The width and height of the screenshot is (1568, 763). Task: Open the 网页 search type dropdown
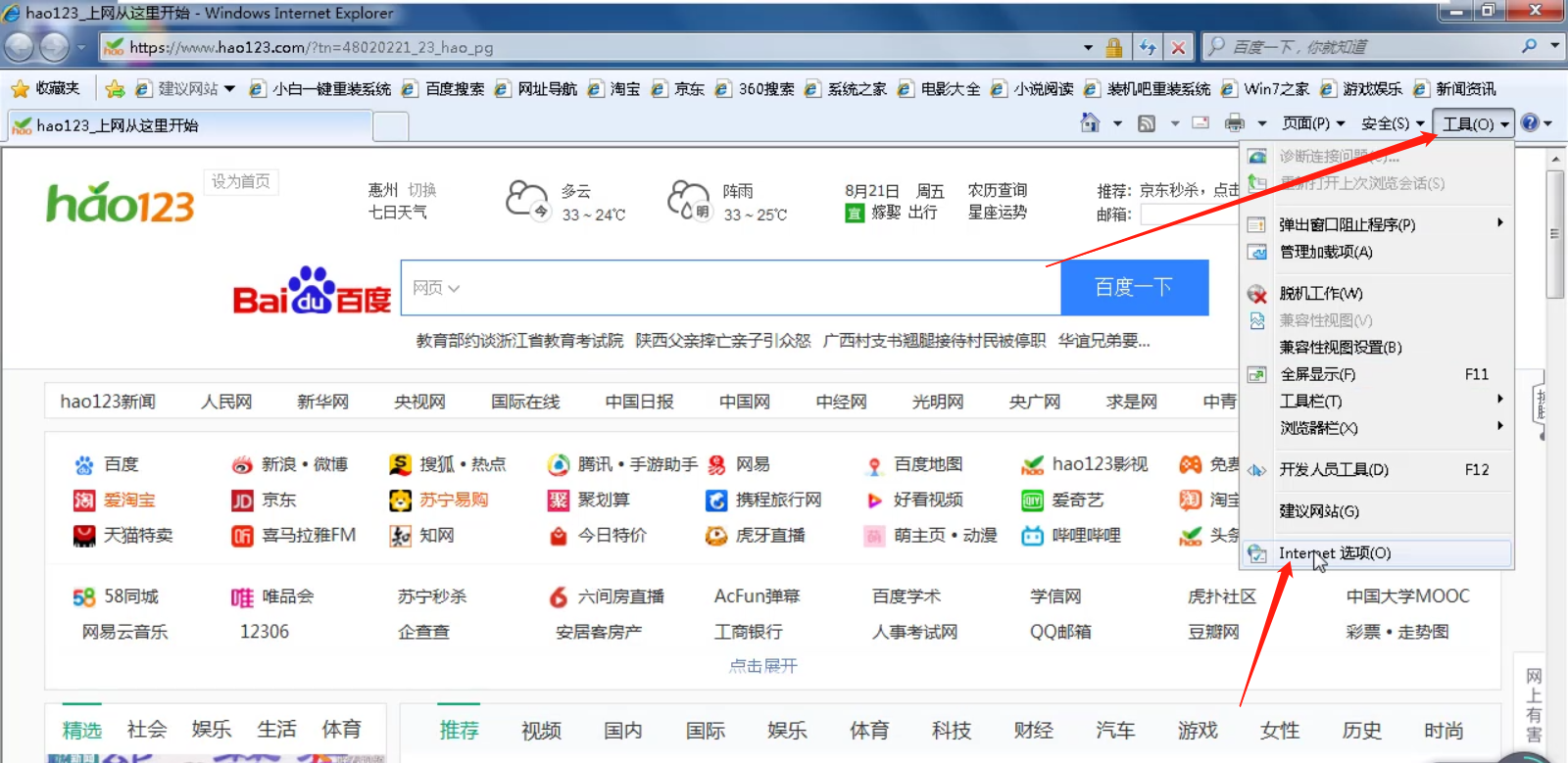coord(436,288)
